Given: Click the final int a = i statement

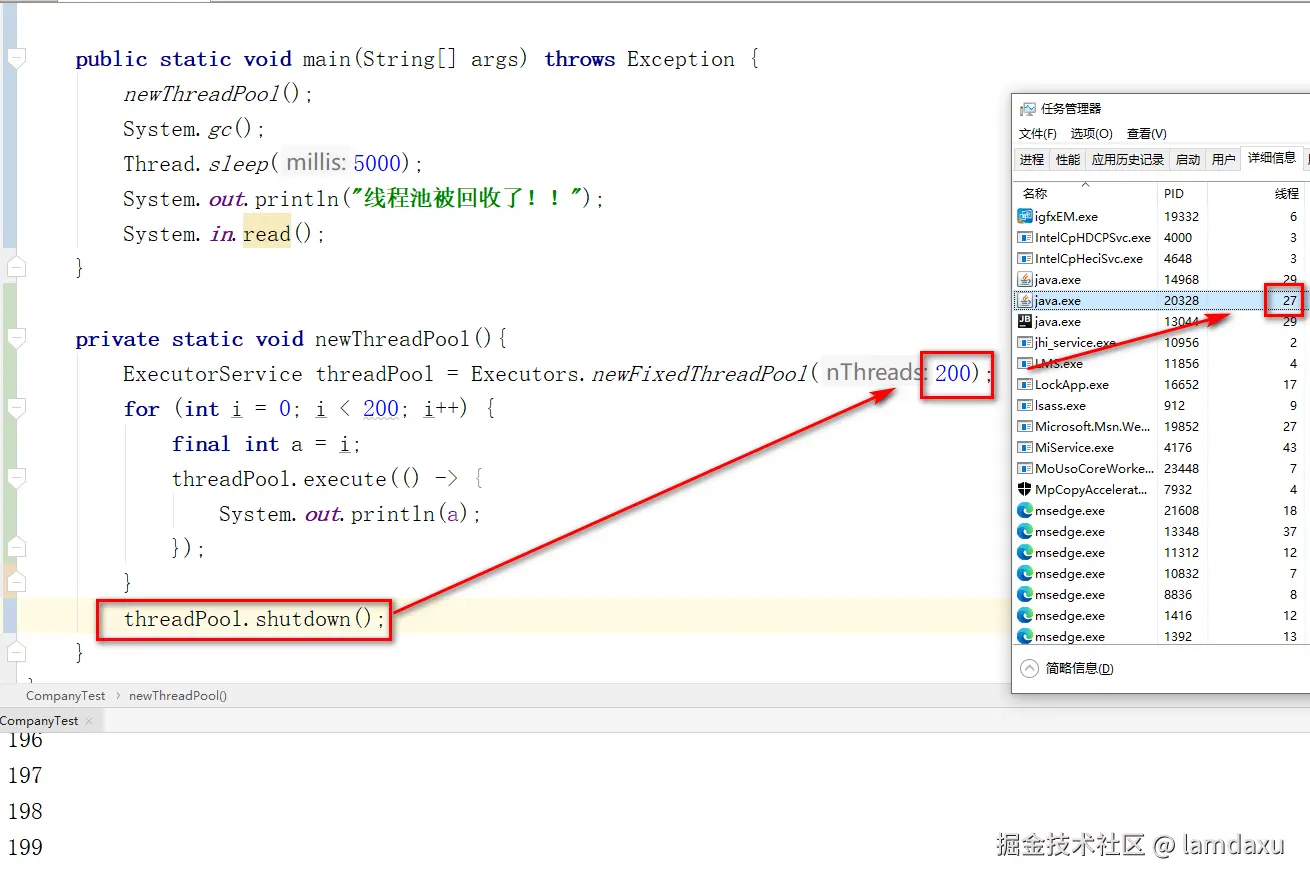Looking at the screenshot, I should coord(266,444).
